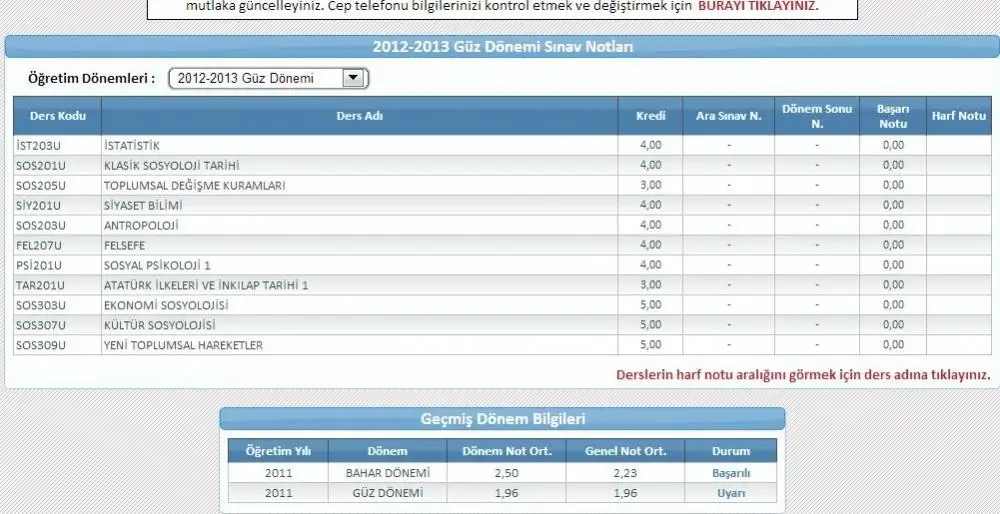
Task: Click course code SOS203U
Action: pyautogui.click(x=41, y=225)
